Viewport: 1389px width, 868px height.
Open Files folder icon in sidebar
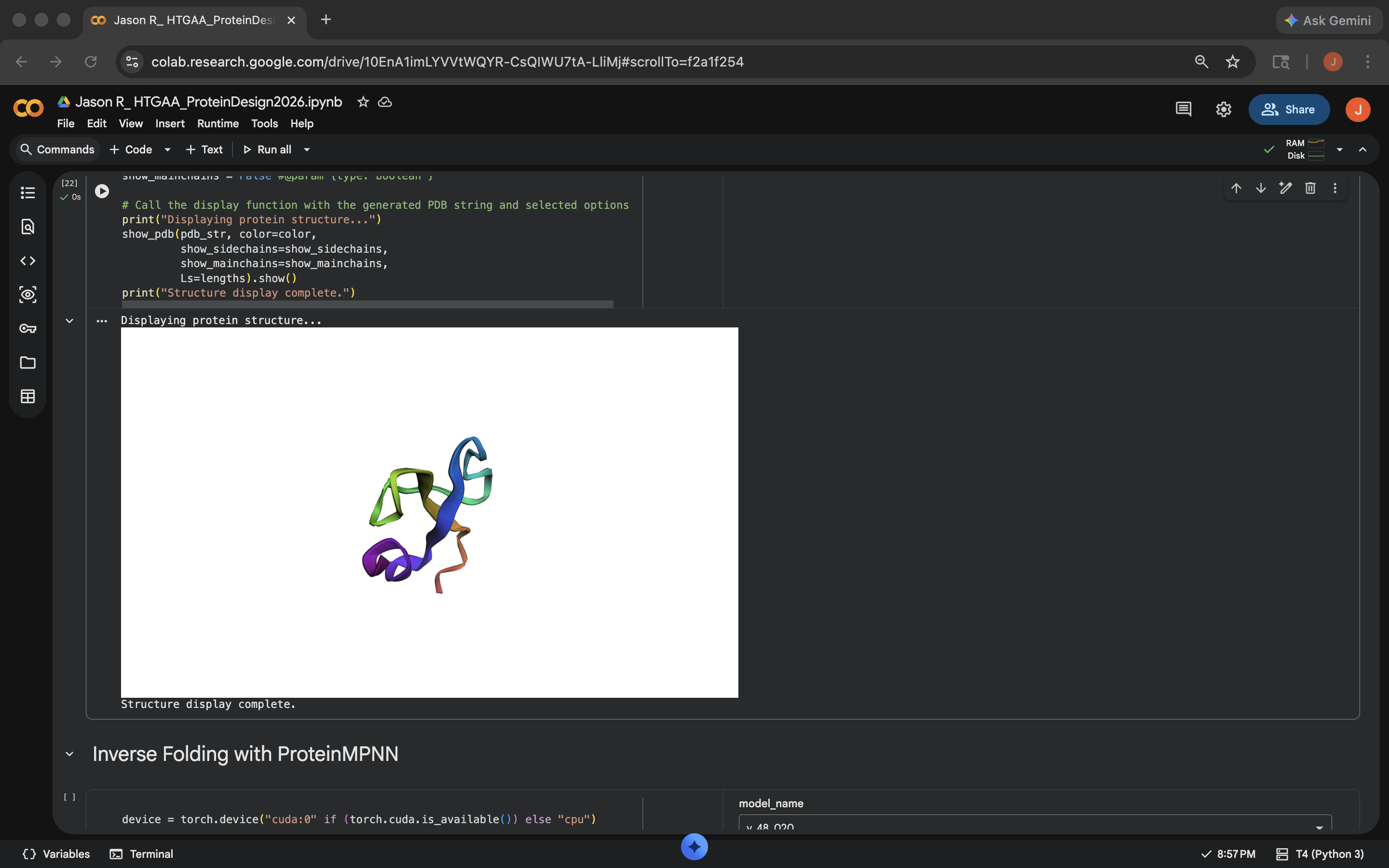[x=27, y=362]
